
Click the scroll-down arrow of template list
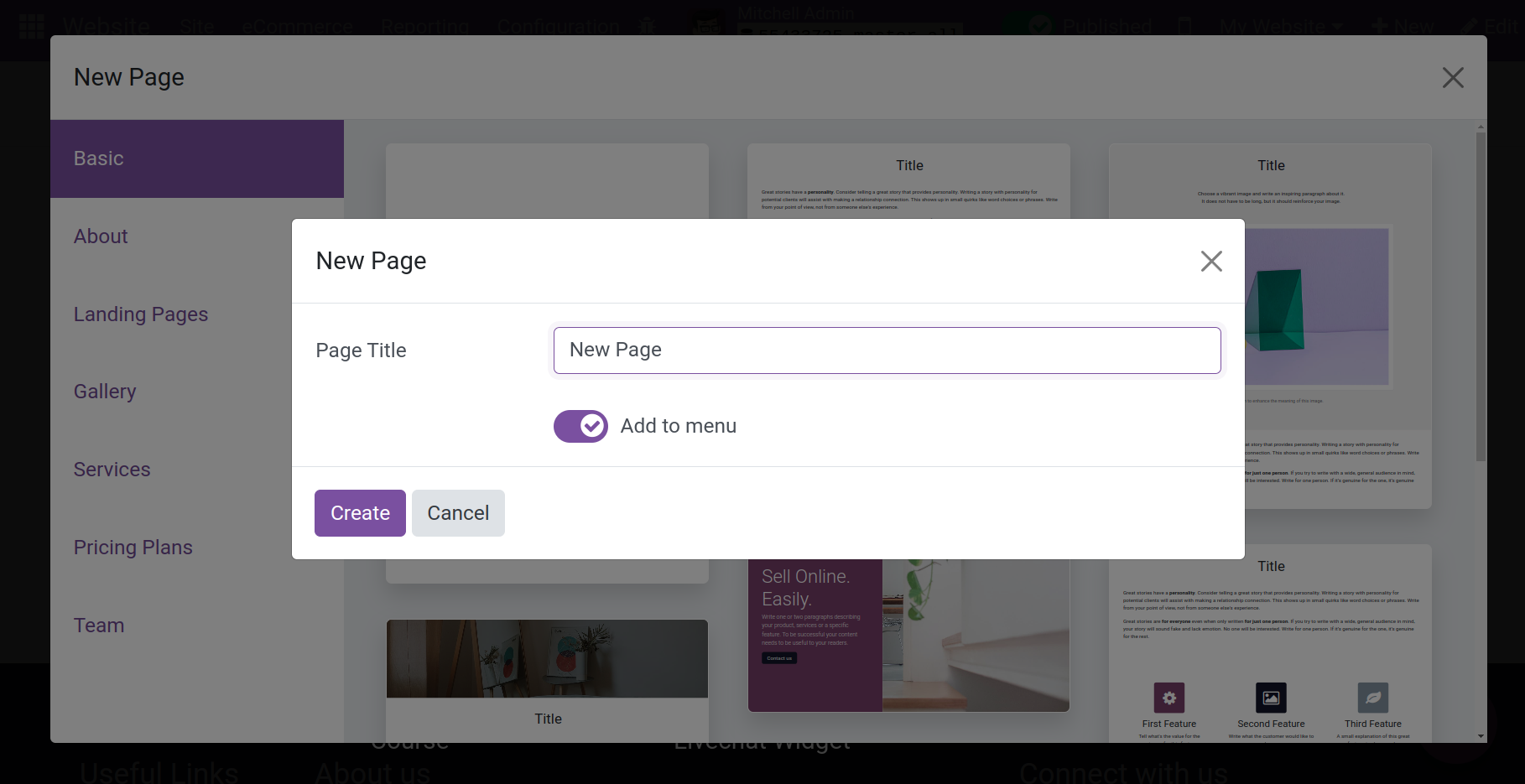tap(1481, 736)
